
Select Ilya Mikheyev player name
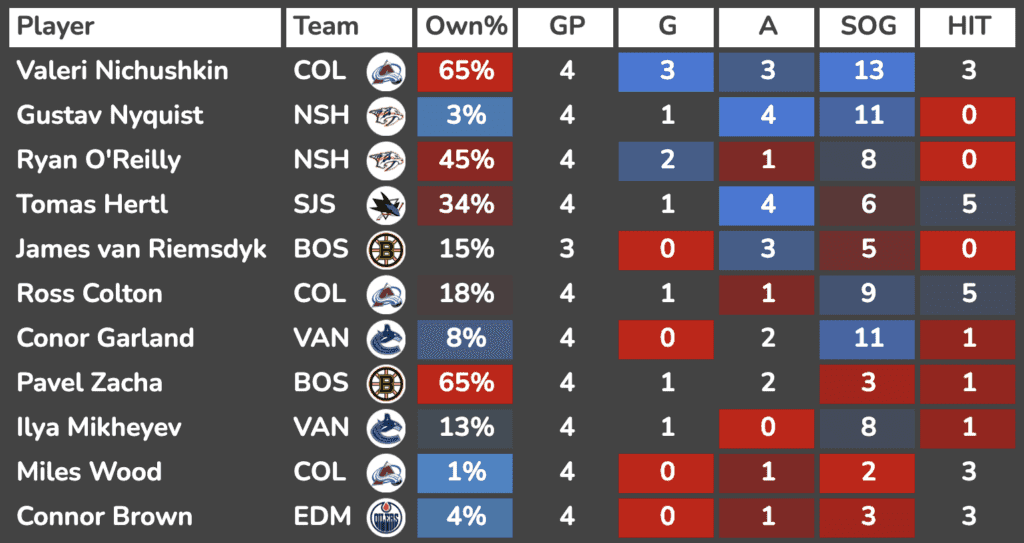pos(99,428)
